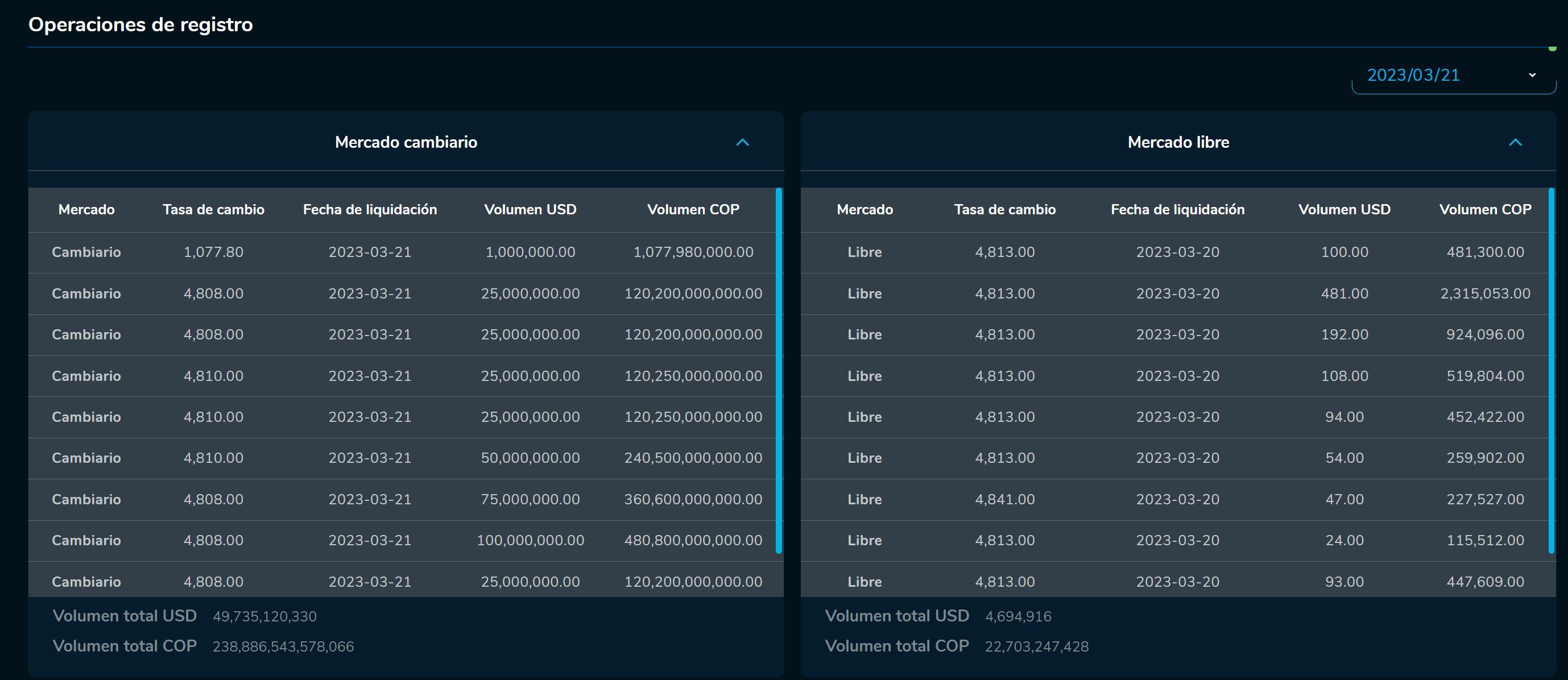The height and width of the screenshot is (680, 1568).
Task: Click the Mercado cambiario table scrollbar
Action: pyautogui.click(x=779, y=370)
